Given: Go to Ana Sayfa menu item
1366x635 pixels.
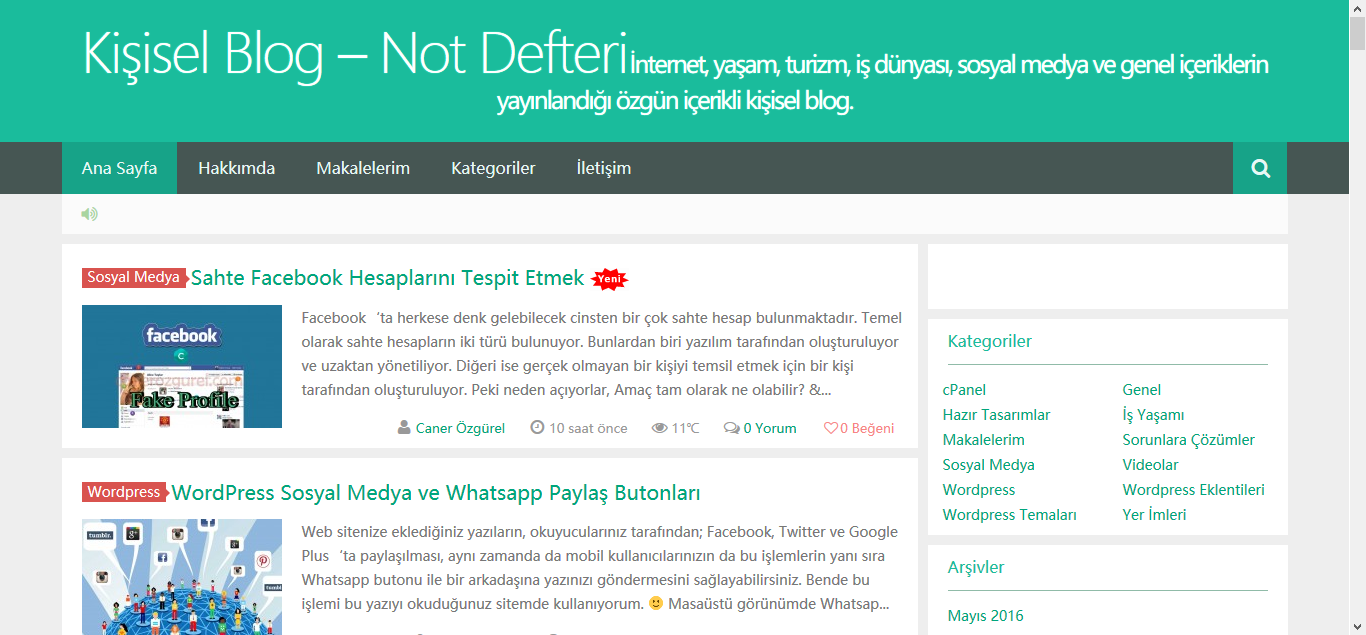Looking at the screenshot, I should point(119,168).
